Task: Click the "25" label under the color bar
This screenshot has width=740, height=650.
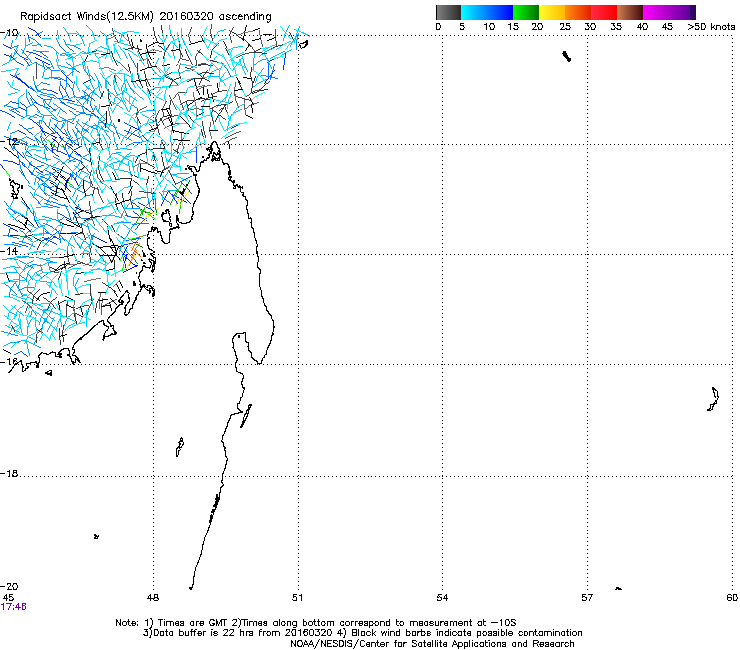Action: pyautogui.click(x=565, y=27)
